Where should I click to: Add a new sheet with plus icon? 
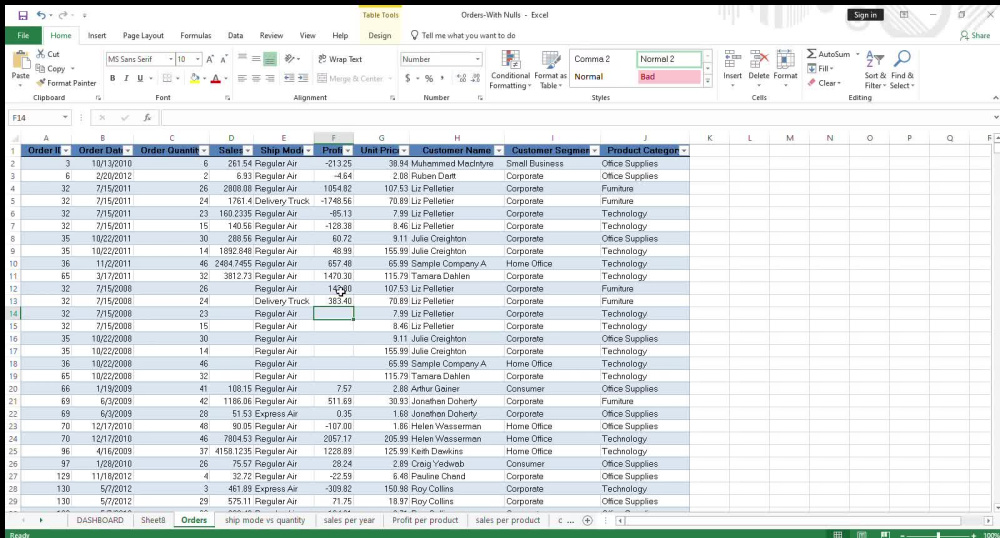tap(587, 521)
